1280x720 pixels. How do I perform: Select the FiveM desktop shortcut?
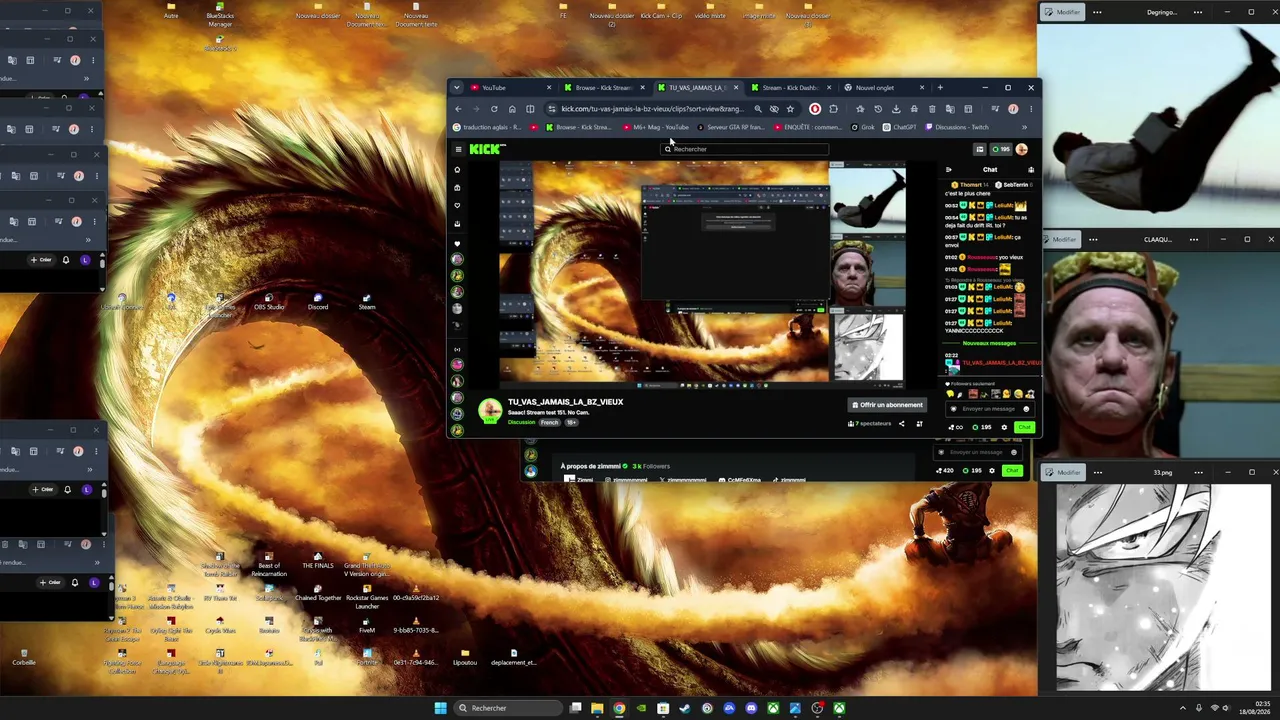367,625
